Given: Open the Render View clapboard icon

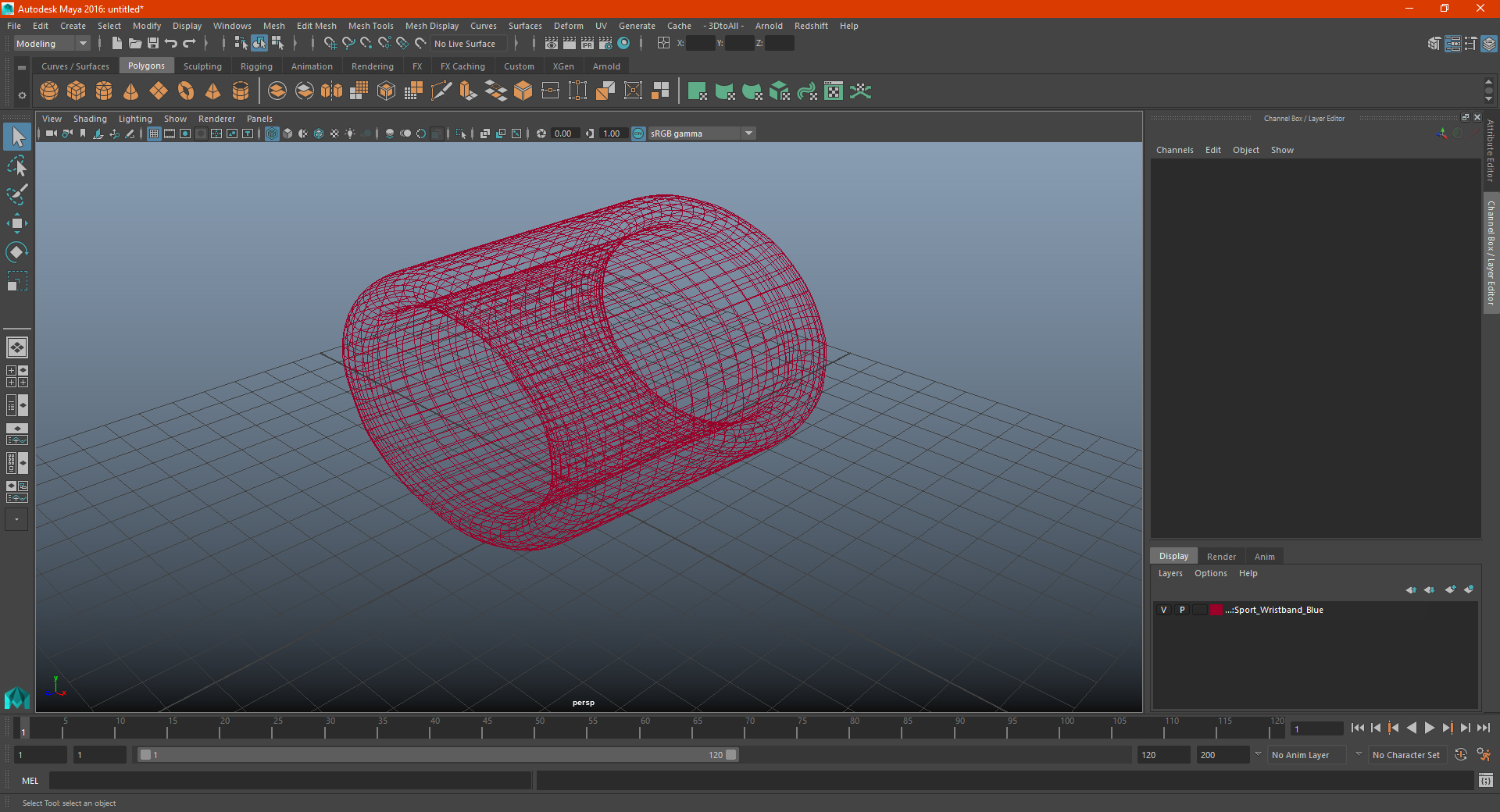Looking at the screenshot, I should coord(552,44).
